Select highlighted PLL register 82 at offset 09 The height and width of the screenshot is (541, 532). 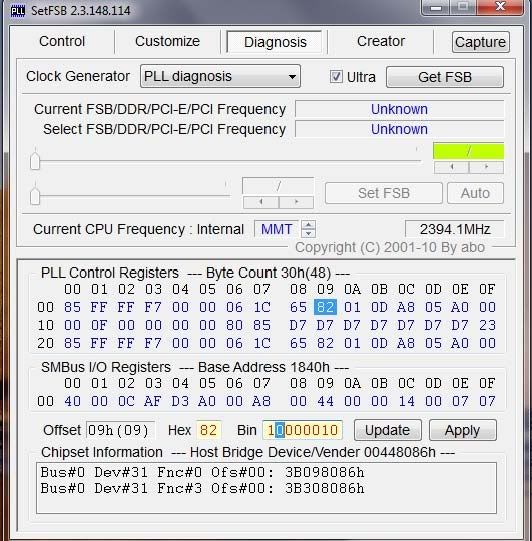325,307
